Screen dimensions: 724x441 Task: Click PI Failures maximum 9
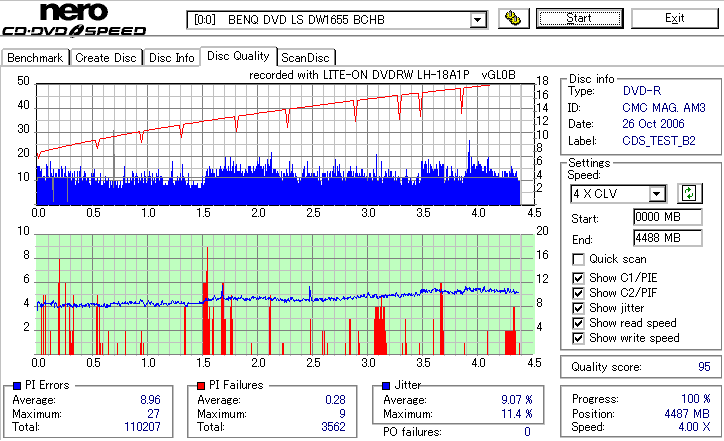[x=342, y=414]
